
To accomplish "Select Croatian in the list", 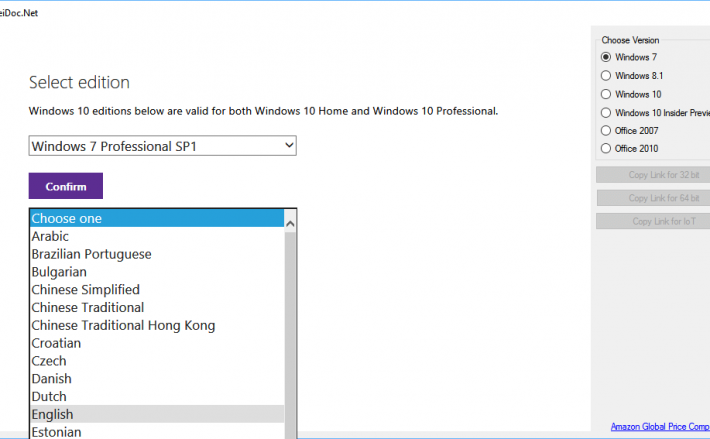I will (157, 343).
